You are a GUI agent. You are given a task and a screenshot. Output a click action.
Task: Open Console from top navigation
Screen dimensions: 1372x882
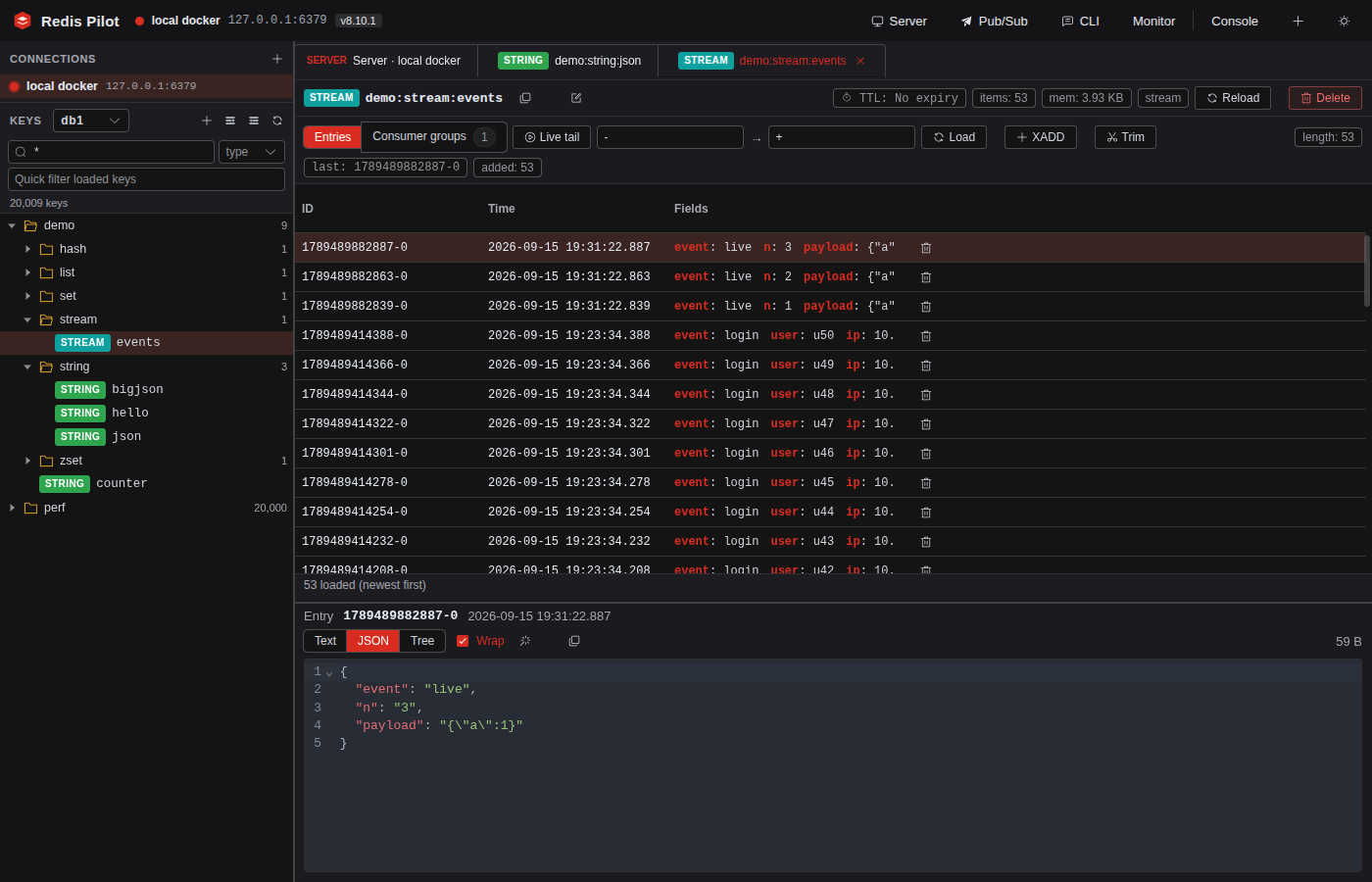(x=1234, y=21)
